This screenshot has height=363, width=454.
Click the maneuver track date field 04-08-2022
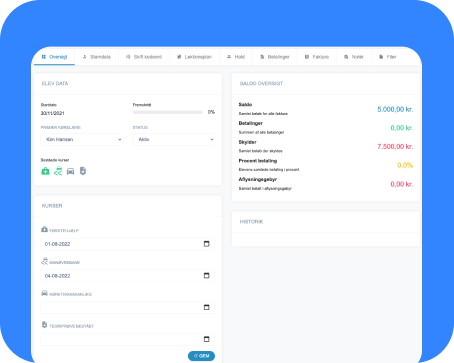127,276
